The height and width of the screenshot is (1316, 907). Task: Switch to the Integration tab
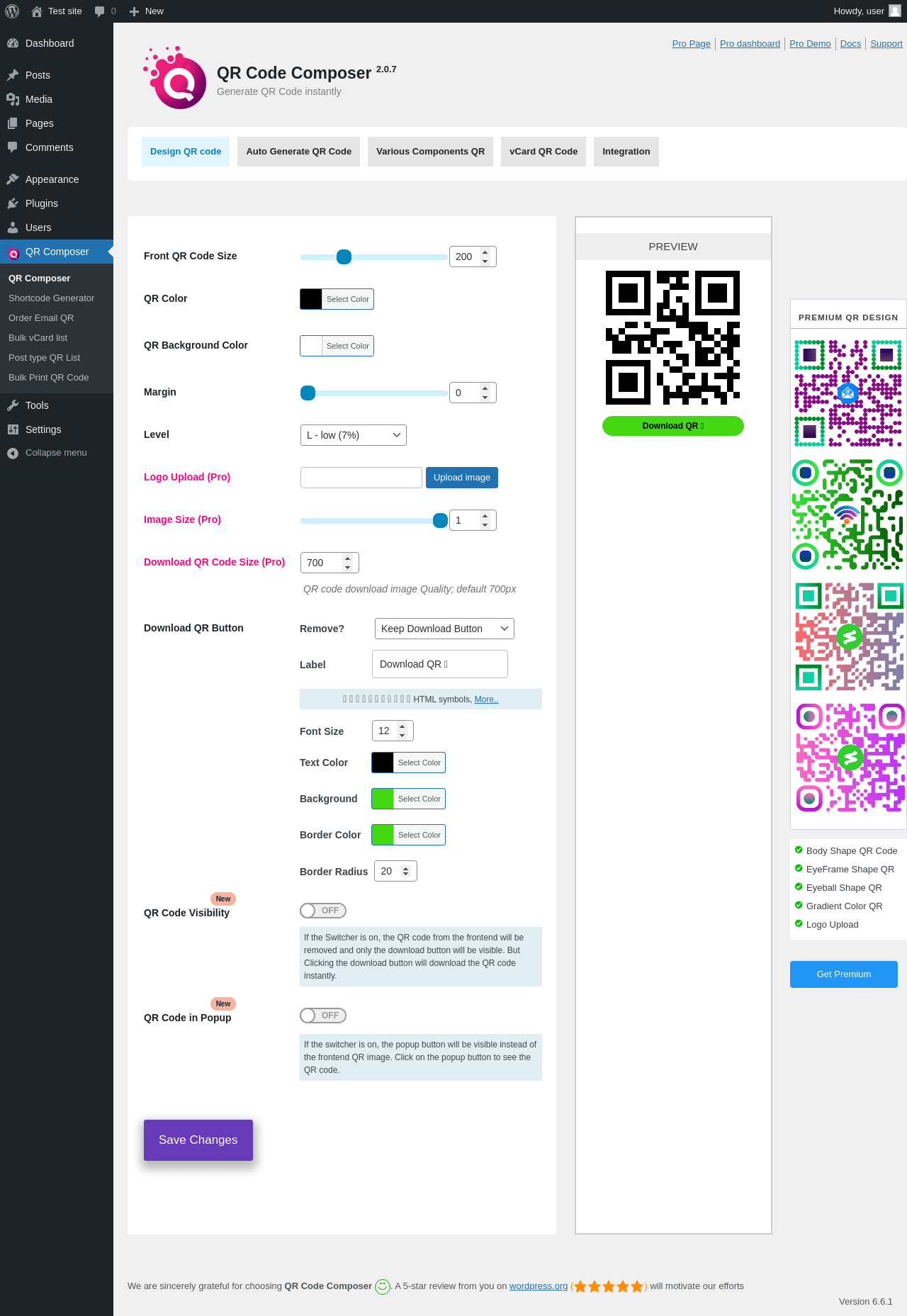[x=626, y=152]
